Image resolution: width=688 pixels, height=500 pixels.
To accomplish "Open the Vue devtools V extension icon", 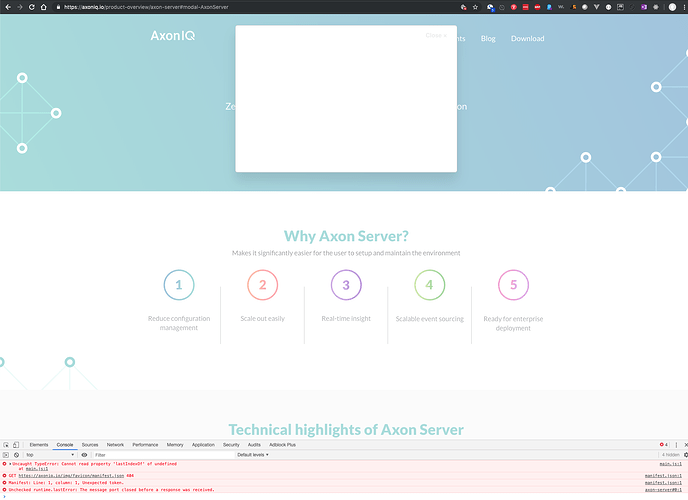I will pyautogui.click(x=596, y=7).
